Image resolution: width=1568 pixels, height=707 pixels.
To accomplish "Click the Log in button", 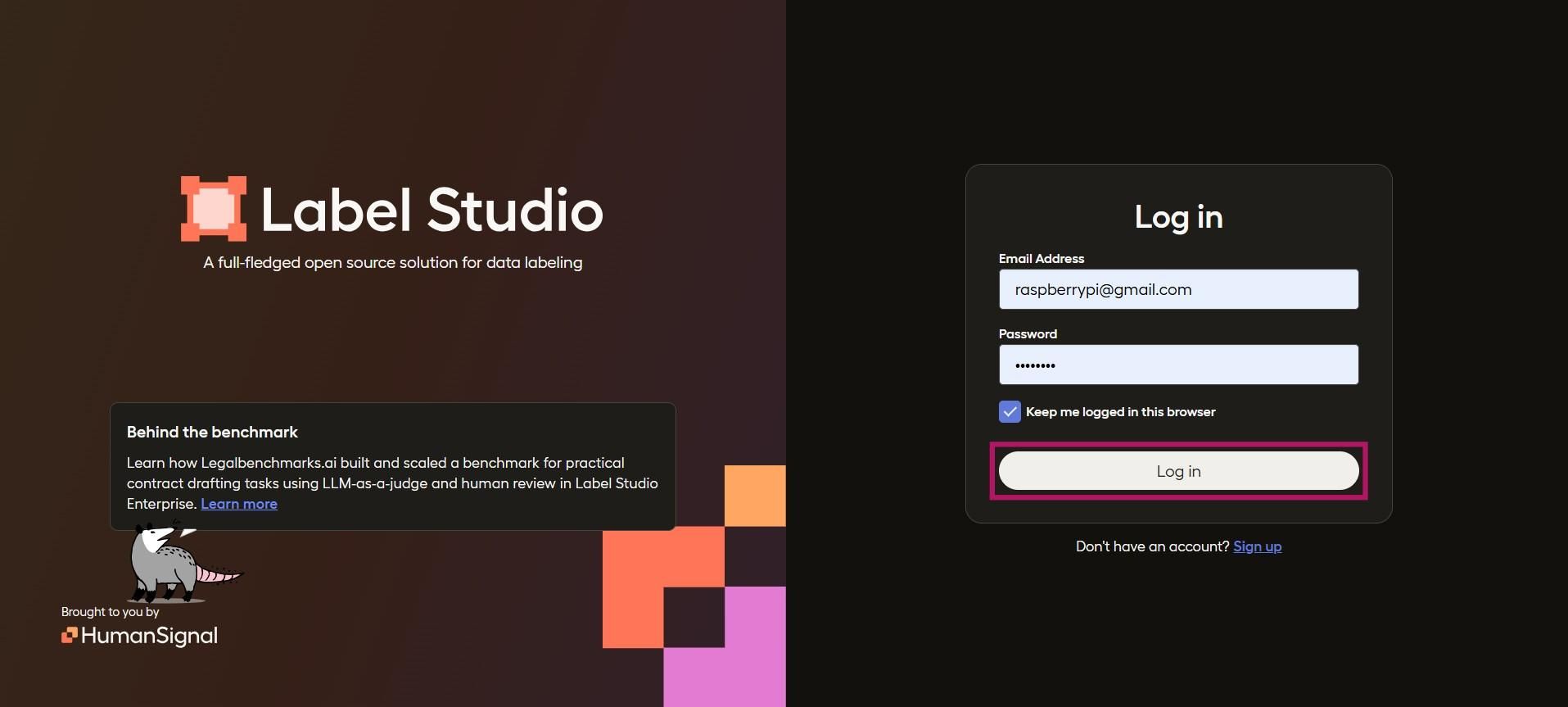I will tap(1178, 471).
